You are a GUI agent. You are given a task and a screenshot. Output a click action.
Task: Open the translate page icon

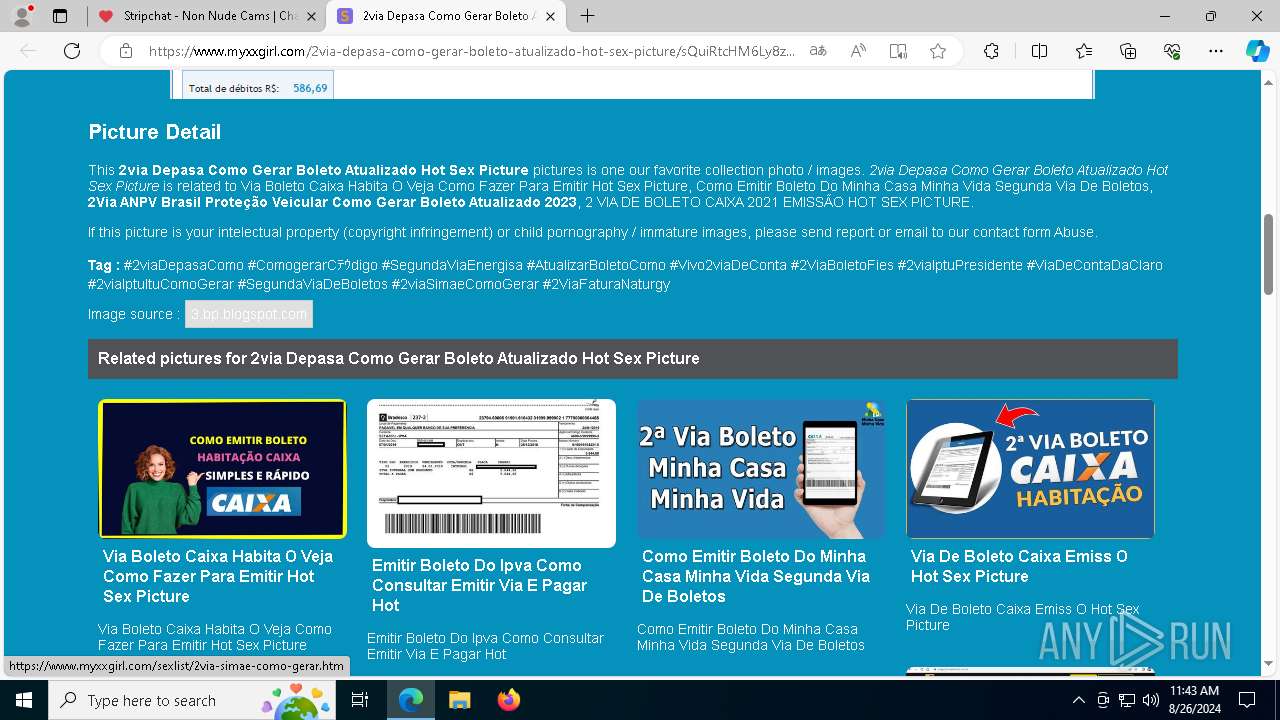[x=818, y=51]
